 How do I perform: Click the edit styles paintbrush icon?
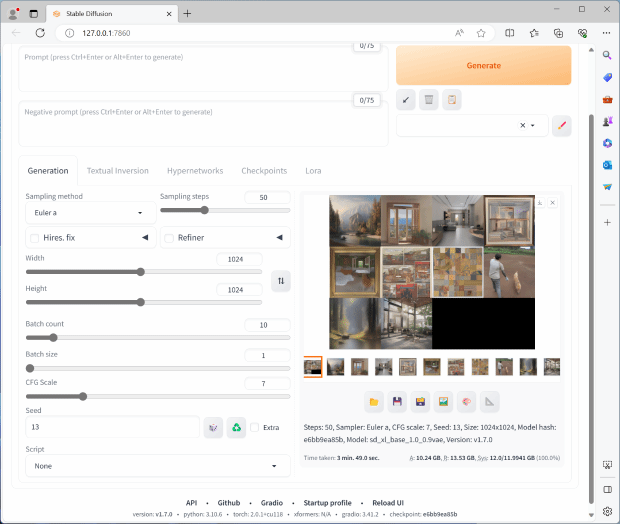click(x=561, y=126)
